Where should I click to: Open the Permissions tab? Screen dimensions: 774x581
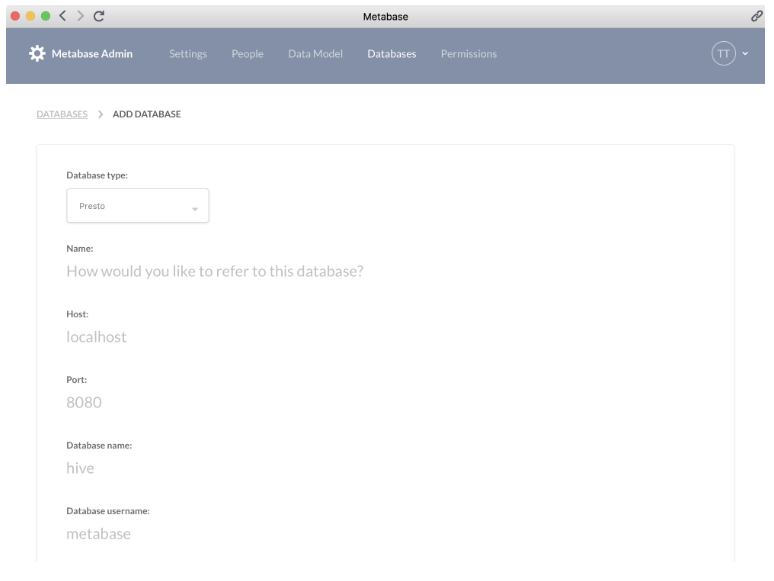468,53
